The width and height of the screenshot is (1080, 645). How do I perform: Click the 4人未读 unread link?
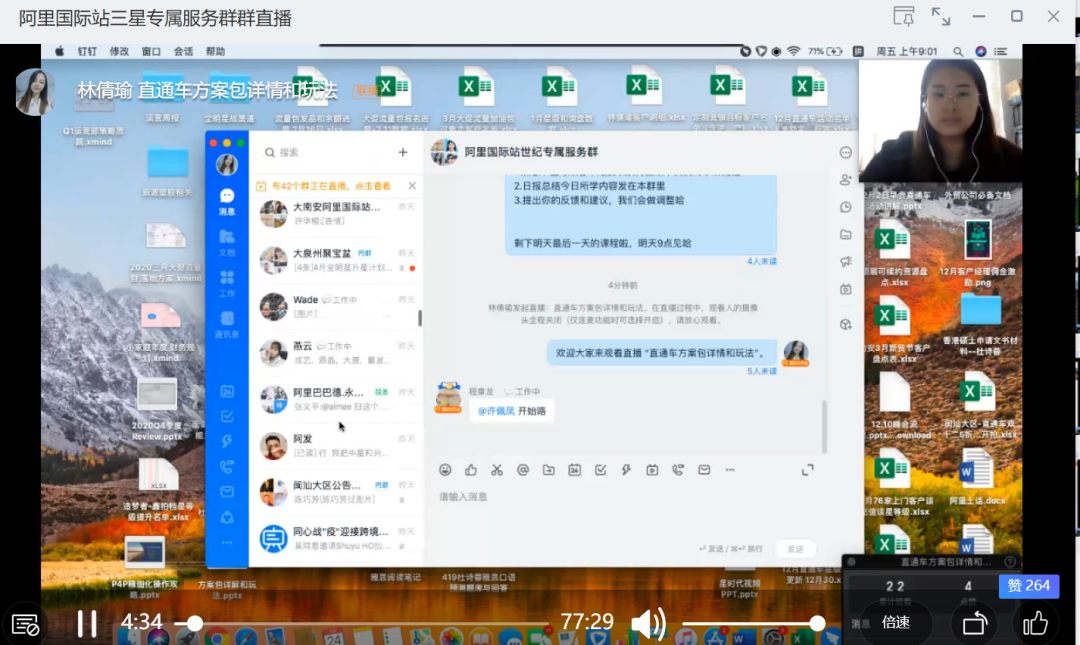coord(762,262)
